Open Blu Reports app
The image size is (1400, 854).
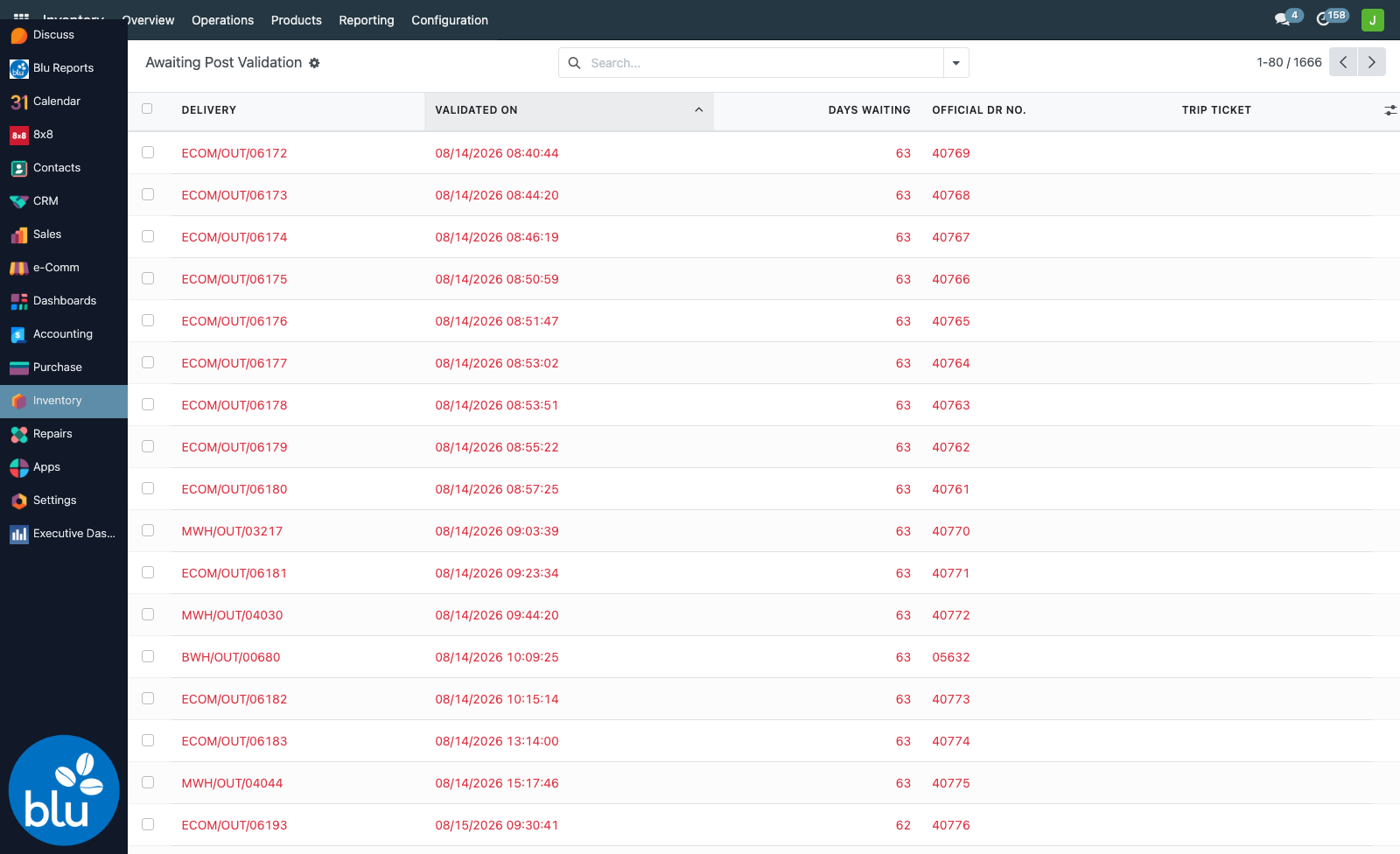[64, 68]
